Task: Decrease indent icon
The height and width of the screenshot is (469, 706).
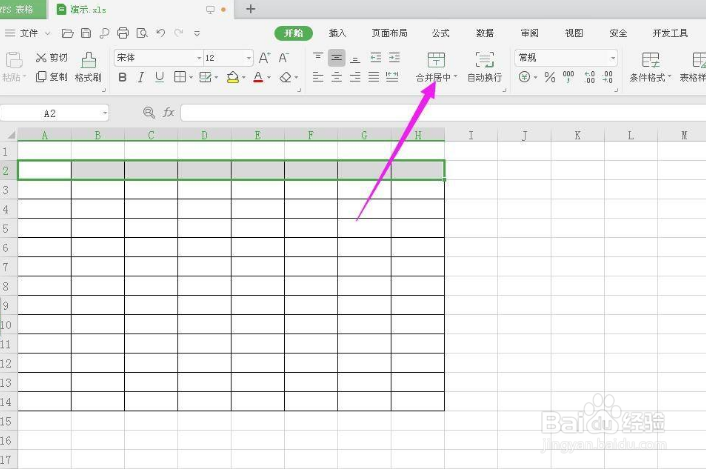Action: click(376, 58)
